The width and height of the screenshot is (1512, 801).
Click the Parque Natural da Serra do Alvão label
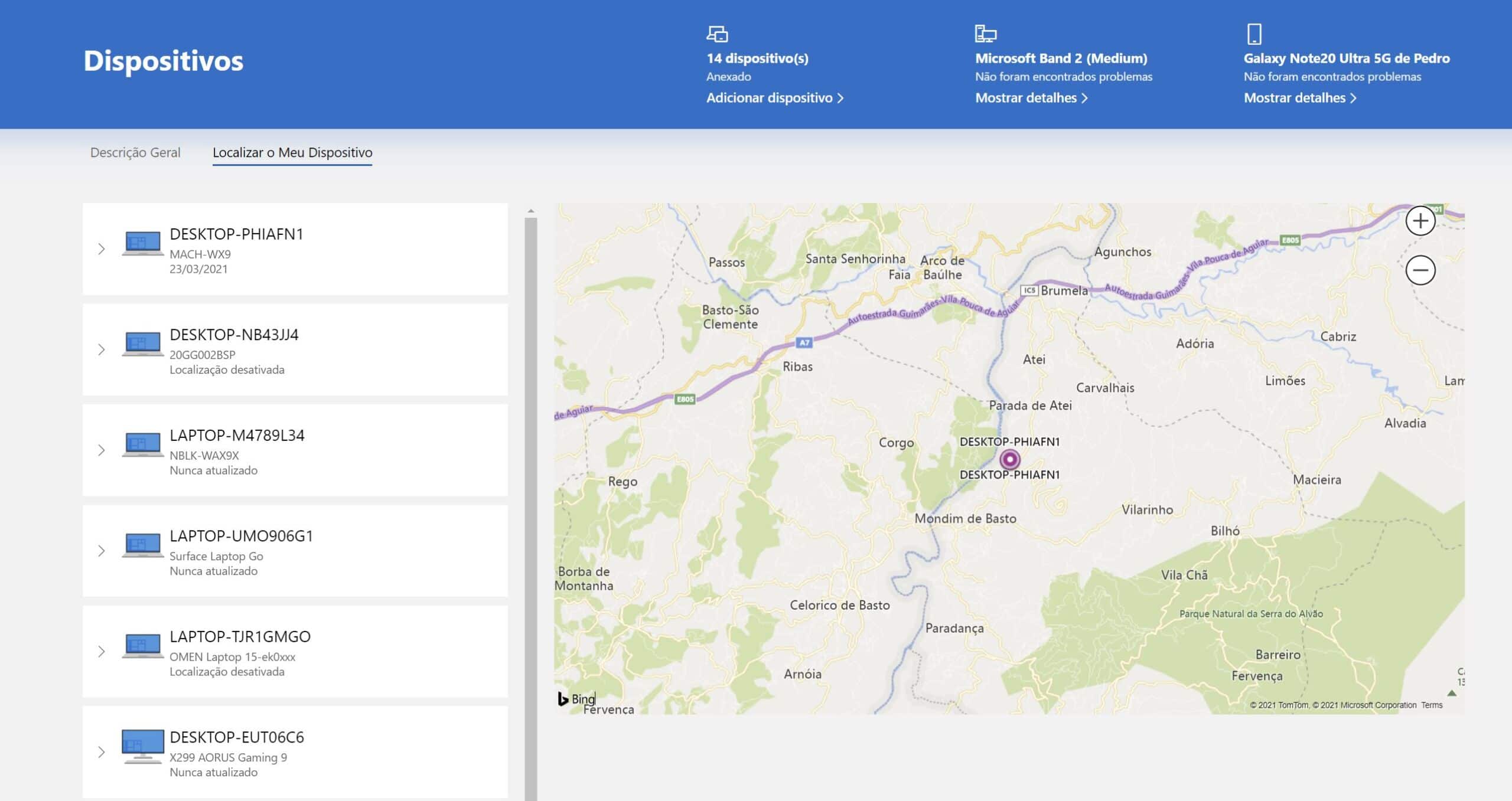tap(1251, 614)
